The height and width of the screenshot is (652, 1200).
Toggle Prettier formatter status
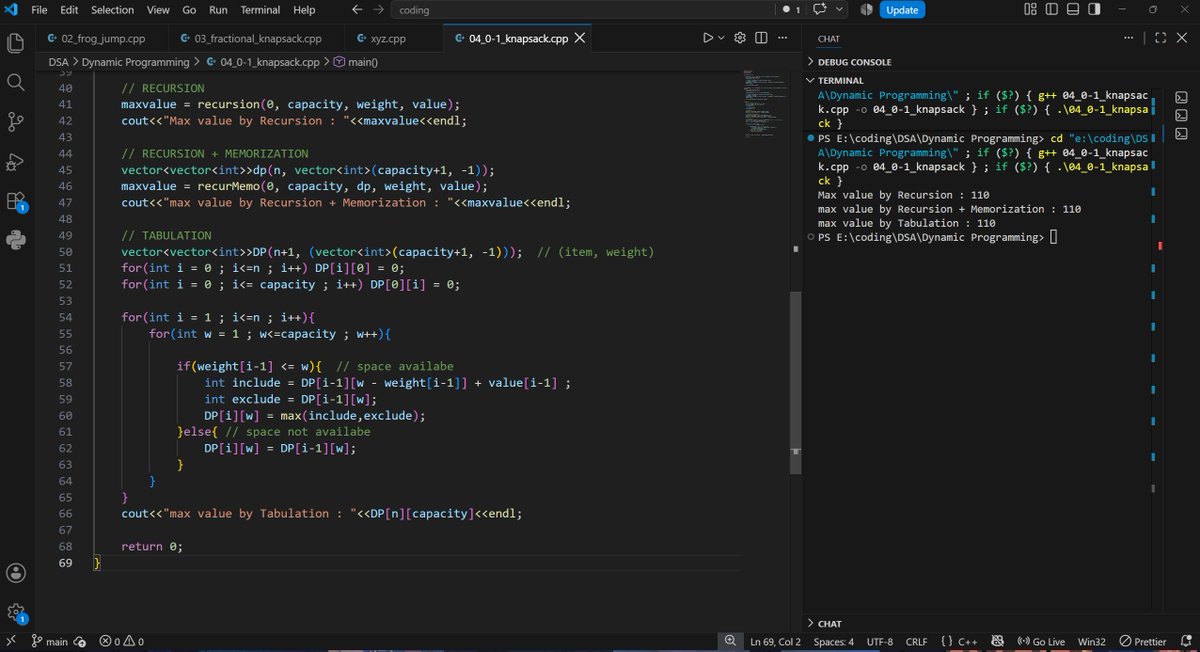(1144, 641)
